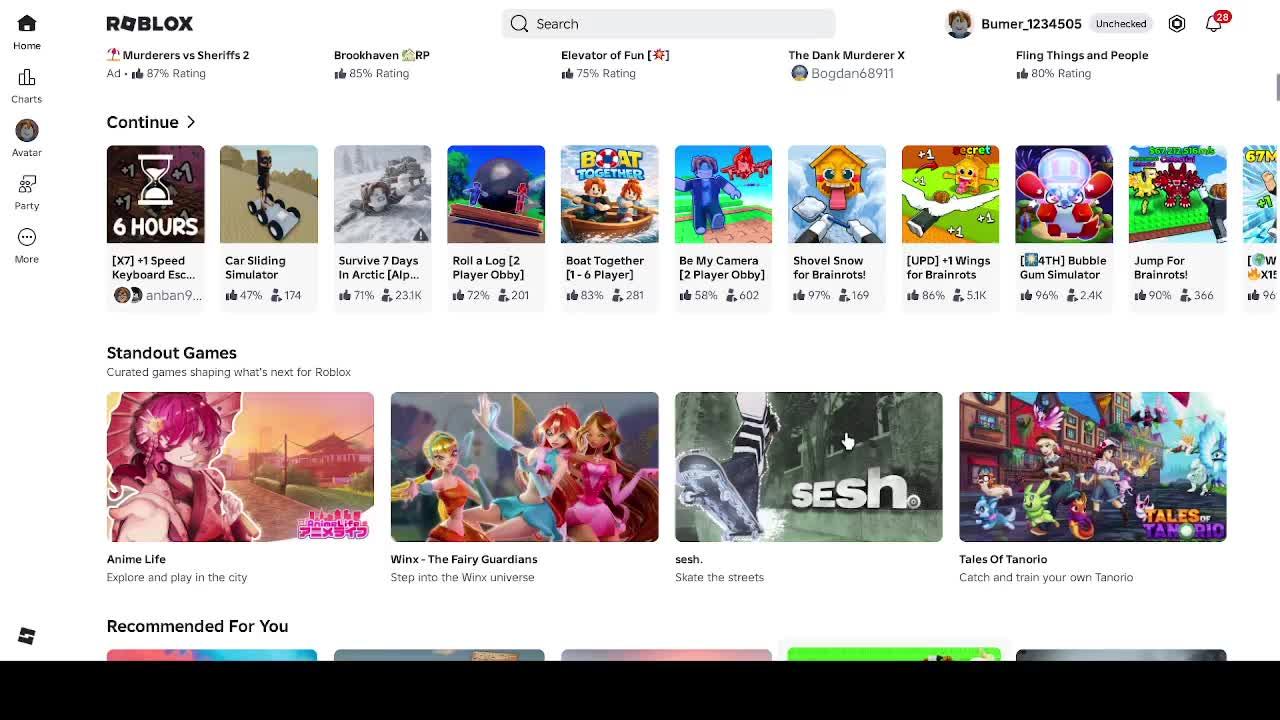1280x720 pixels.
Task: Open Be My Camera game thumbnail
Action: point(723,194)
